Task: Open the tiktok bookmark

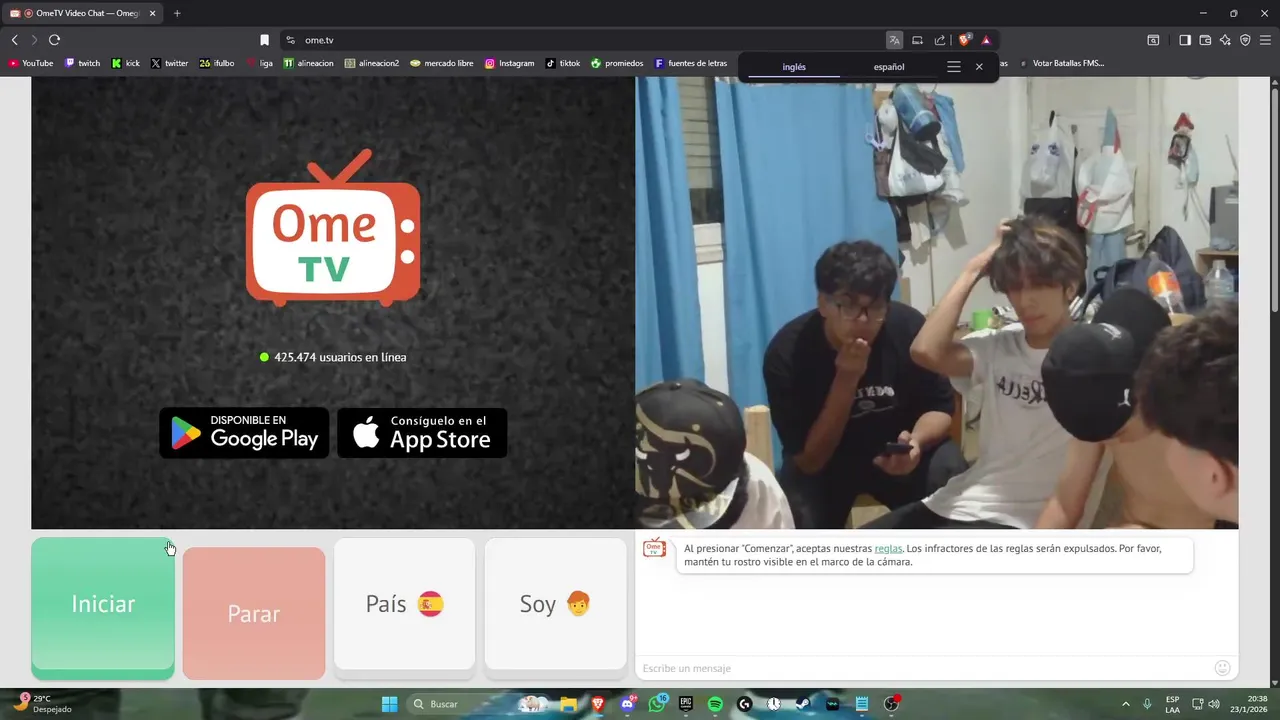Action: [563, 63]
